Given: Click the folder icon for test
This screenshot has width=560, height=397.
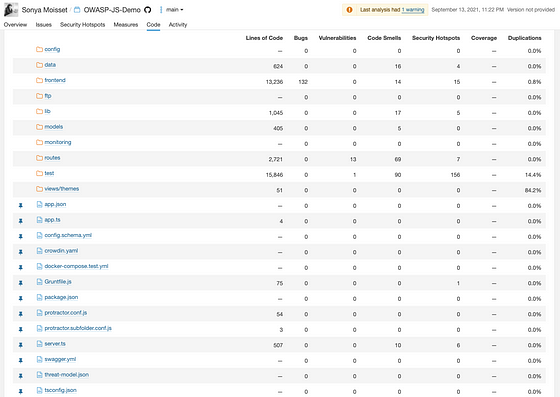Looking at the screenshot, I should pos(39,174).
